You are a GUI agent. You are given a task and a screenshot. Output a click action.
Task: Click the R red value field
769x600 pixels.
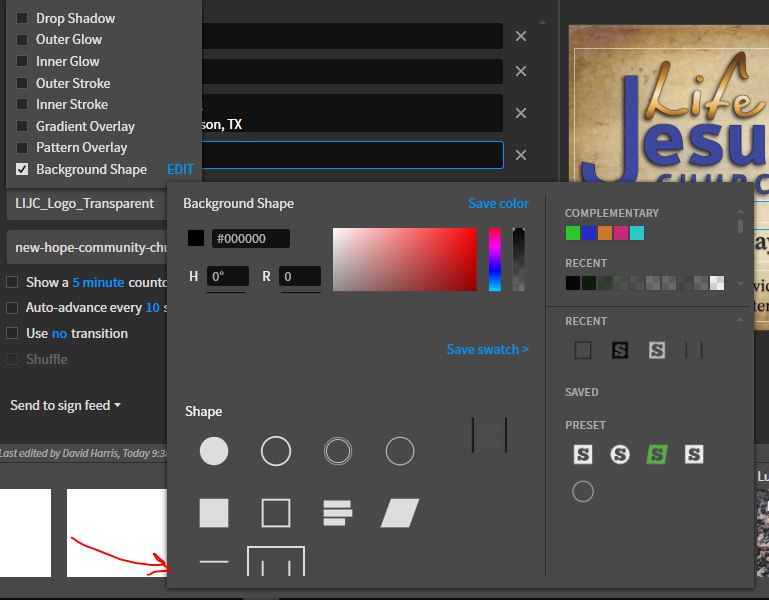pos(300,276)
